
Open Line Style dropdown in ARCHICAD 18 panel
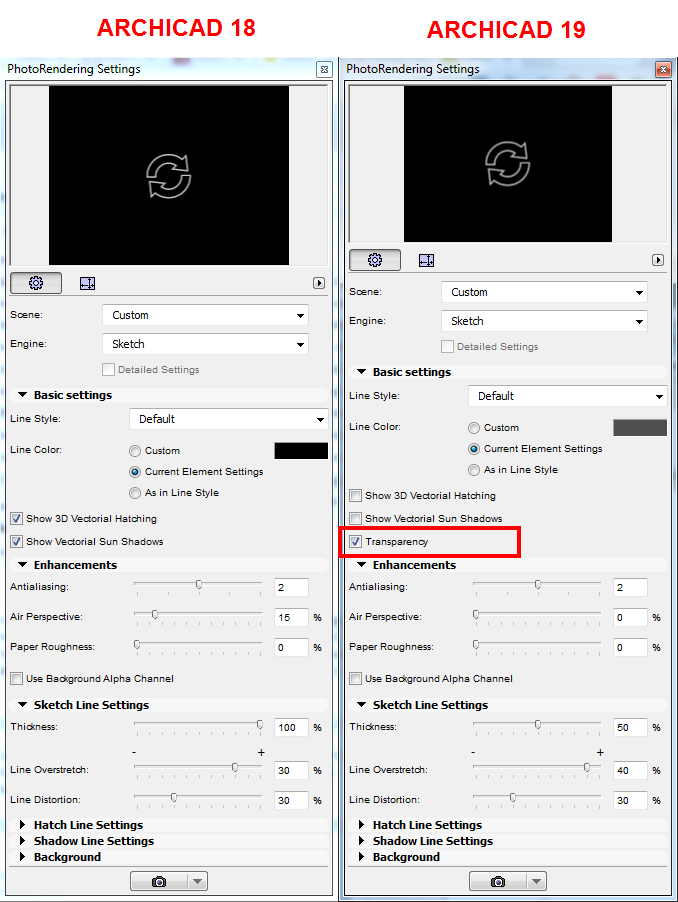229,419
